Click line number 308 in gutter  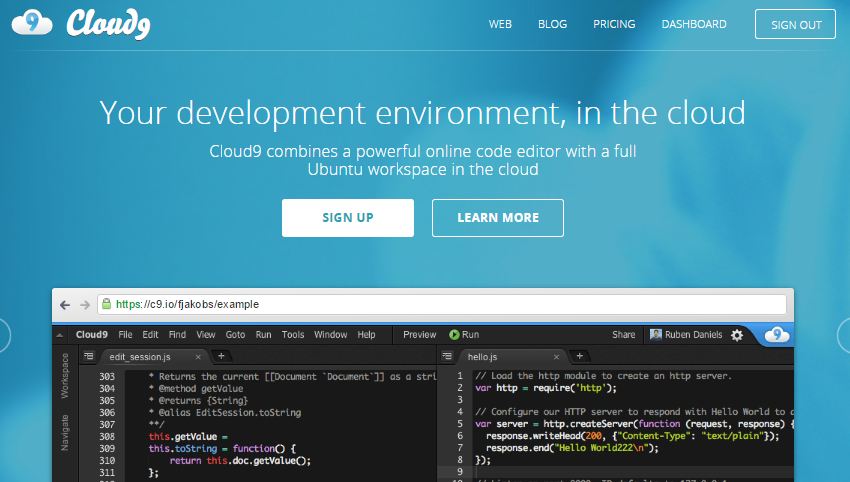[107, 436]
